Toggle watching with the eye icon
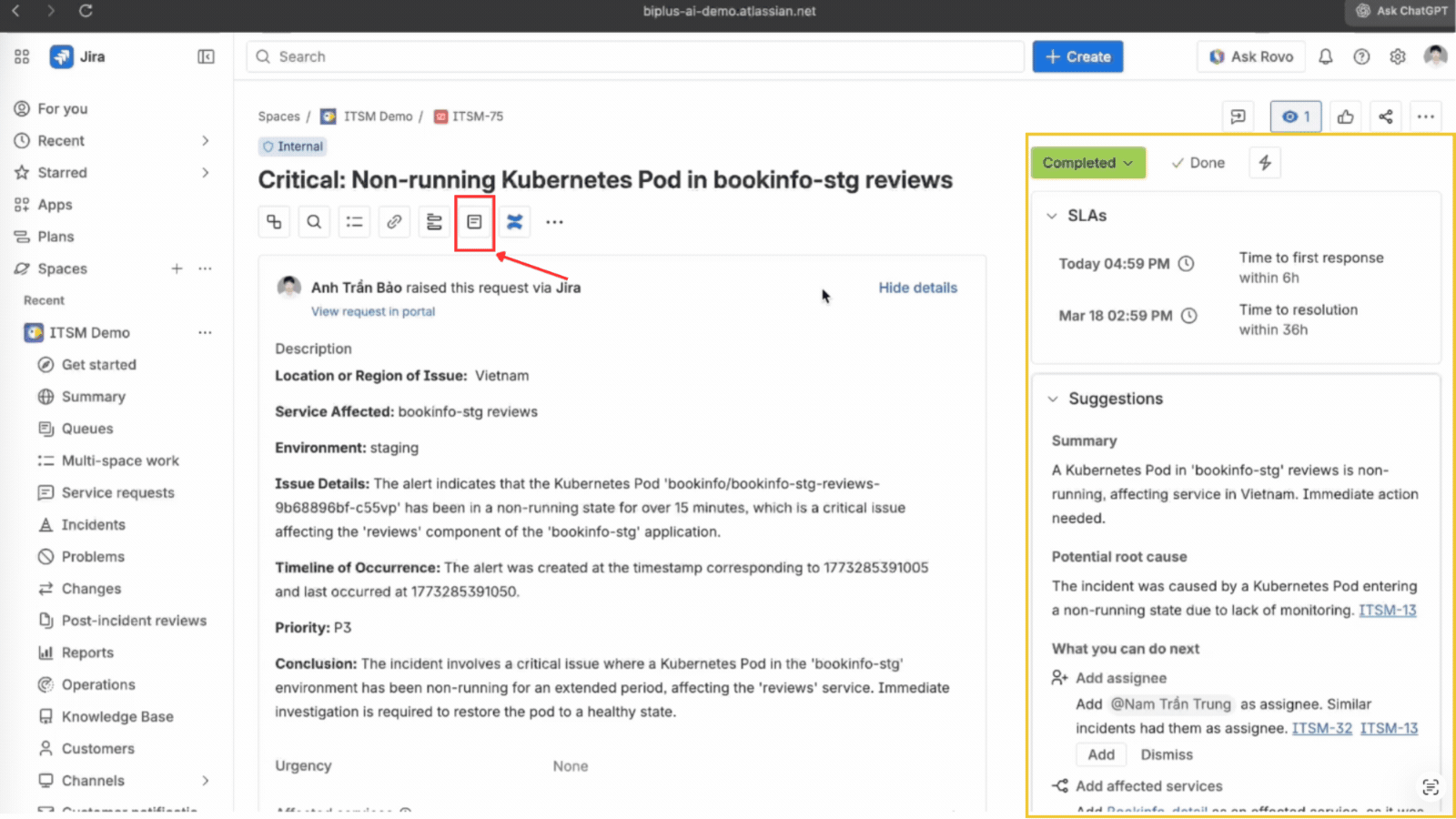The height and width of the screenshot is (819, 1456). coord(1294,116)
